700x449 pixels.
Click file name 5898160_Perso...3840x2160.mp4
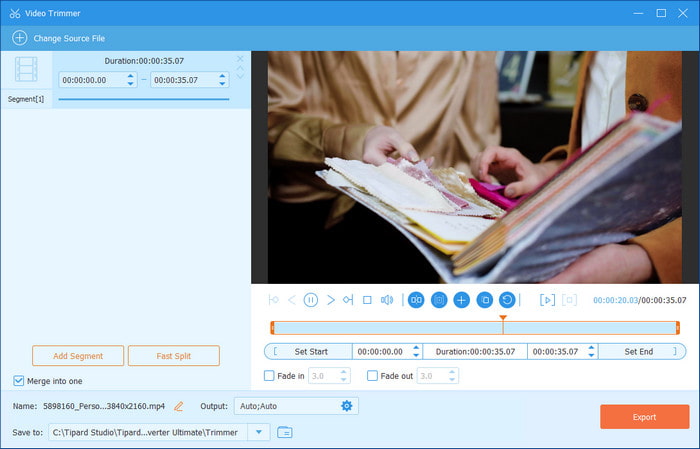104,406
